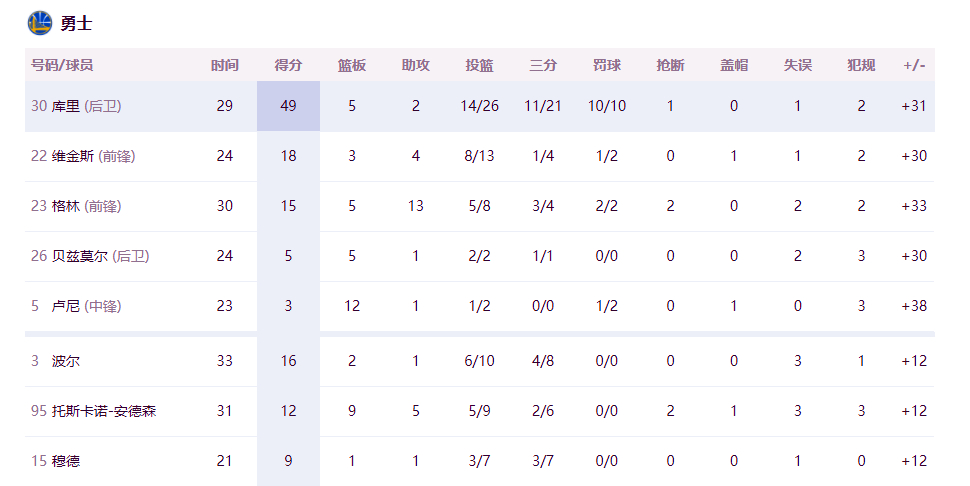The width and height of the screenshot is (970, 486).
Task: Click player name 穆德
Action: [x=66, y=461]
